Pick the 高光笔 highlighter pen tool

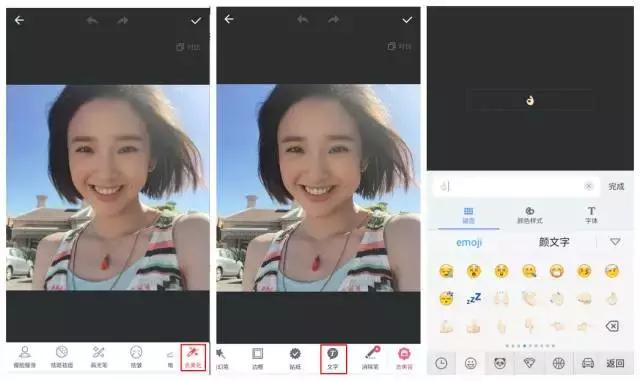point(99,357)
